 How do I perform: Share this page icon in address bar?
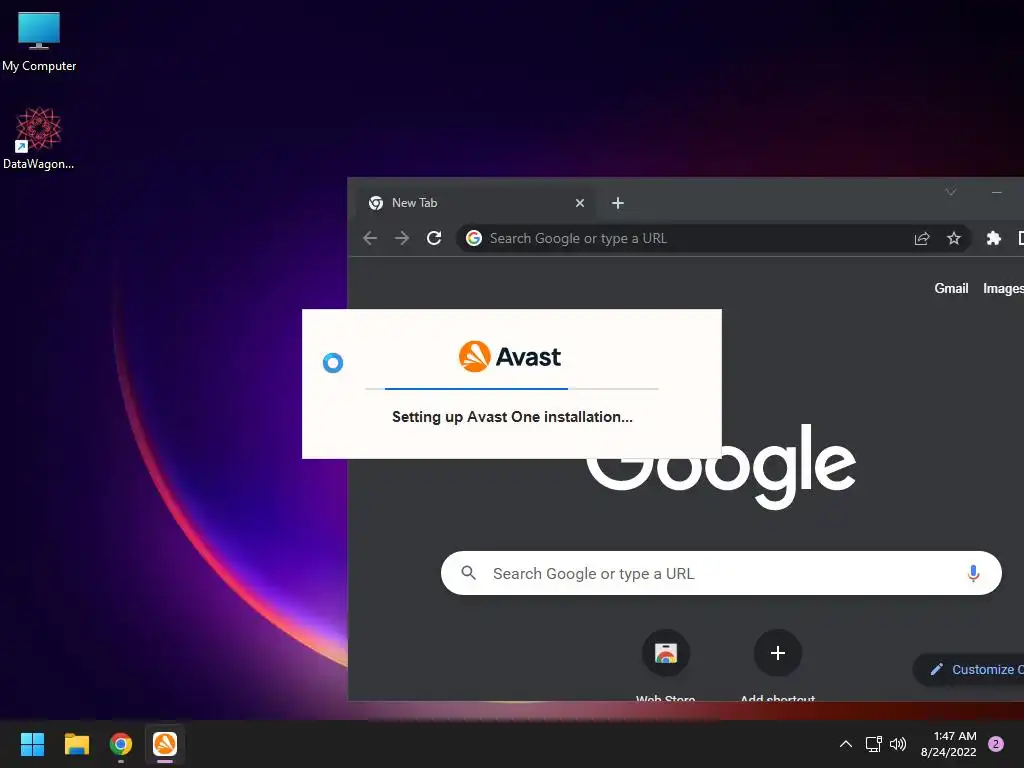[922, 238]
